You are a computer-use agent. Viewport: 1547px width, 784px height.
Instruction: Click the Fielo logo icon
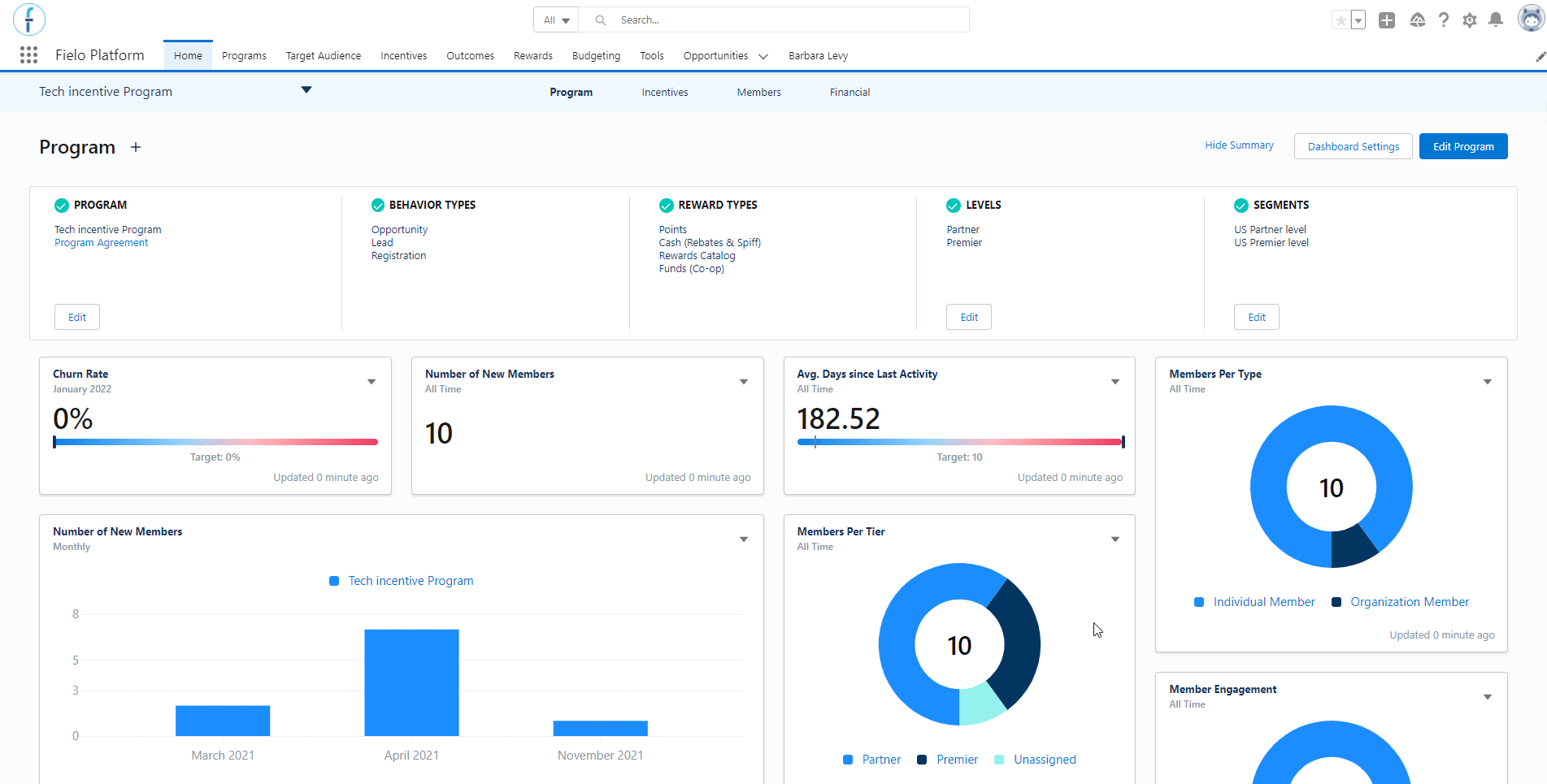29,19
